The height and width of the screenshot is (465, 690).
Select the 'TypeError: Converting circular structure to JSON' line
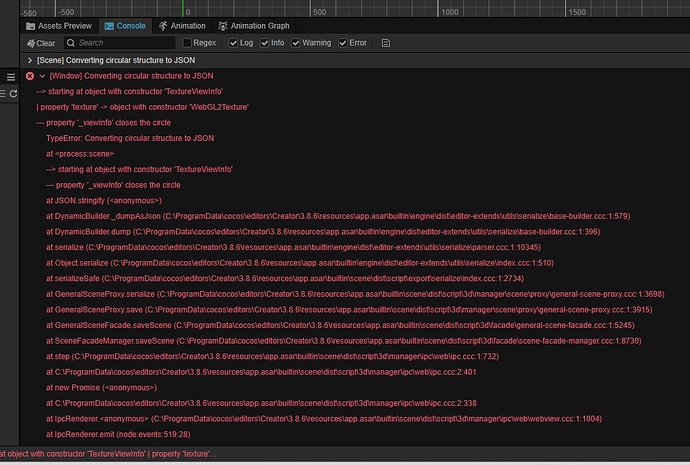[x=130, y=138]
